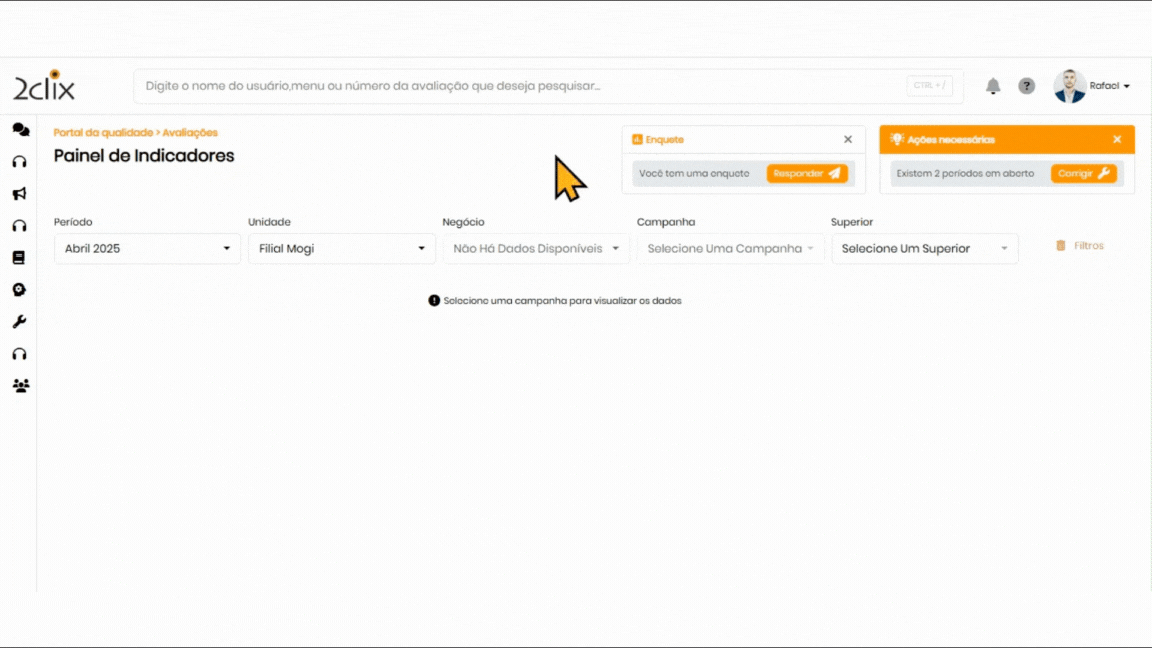Click the wrench icon in left sidebar
The height and width of the screenshot is (648, 1152).
(19, 322)
